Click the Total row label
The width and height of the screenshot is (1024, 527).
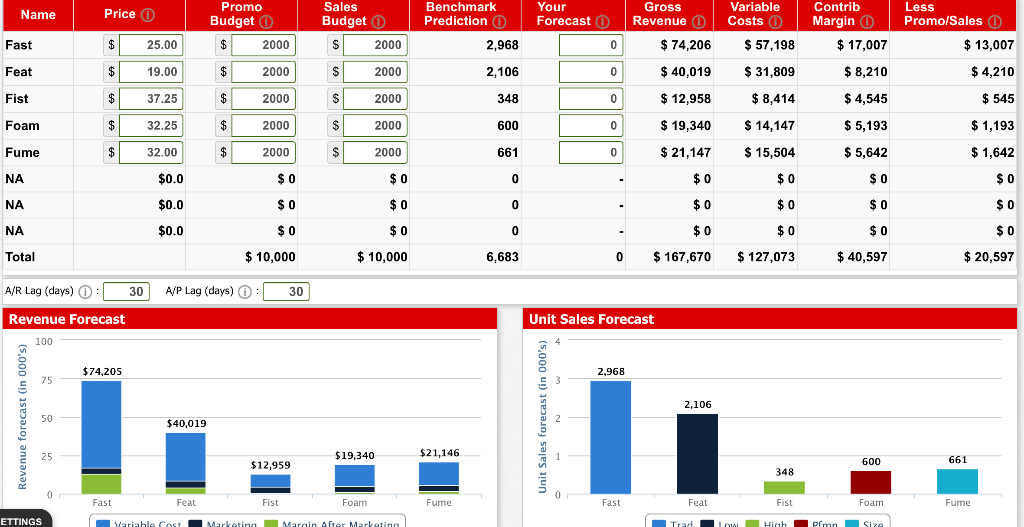[20, 257]
